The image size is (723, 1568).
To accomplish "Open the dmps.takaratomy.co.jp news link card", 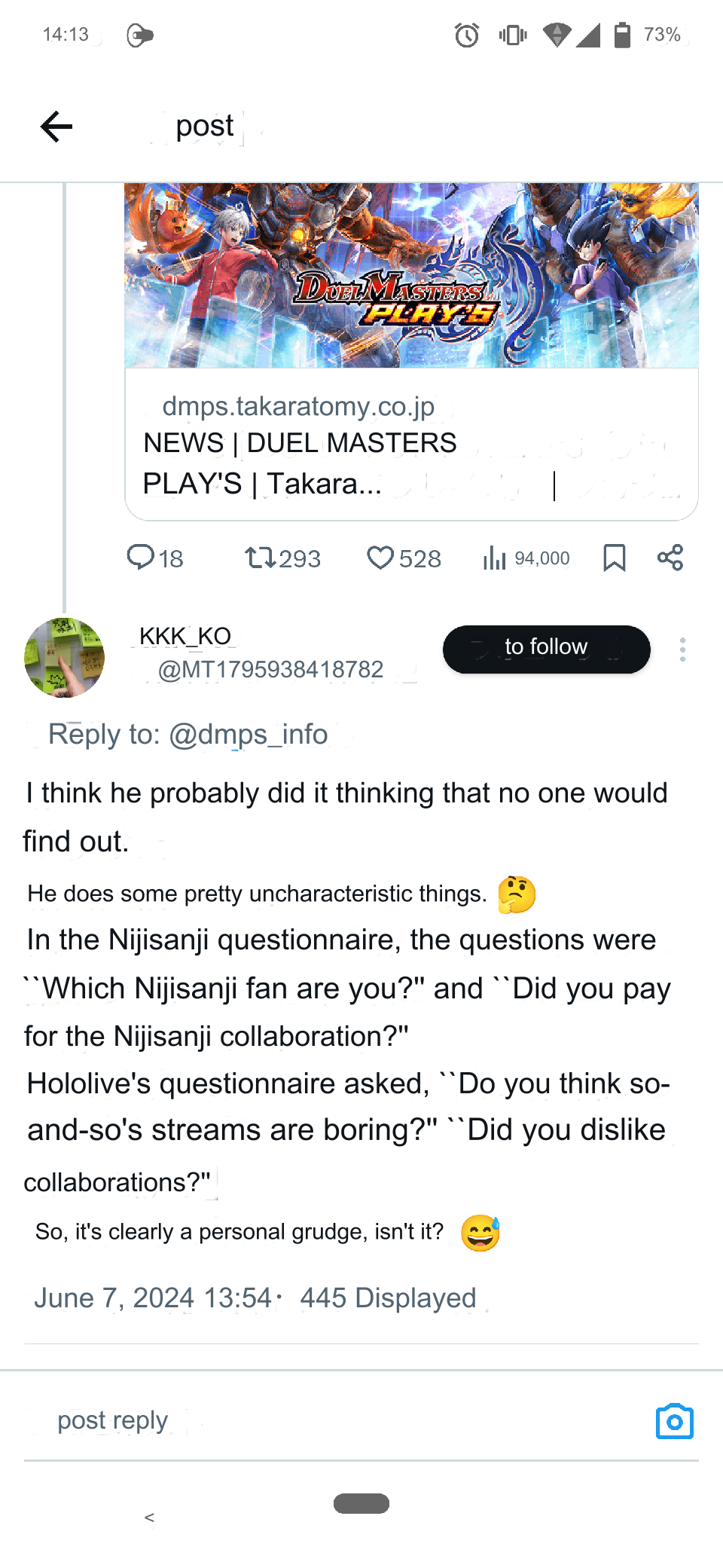I will click(411, 445).
